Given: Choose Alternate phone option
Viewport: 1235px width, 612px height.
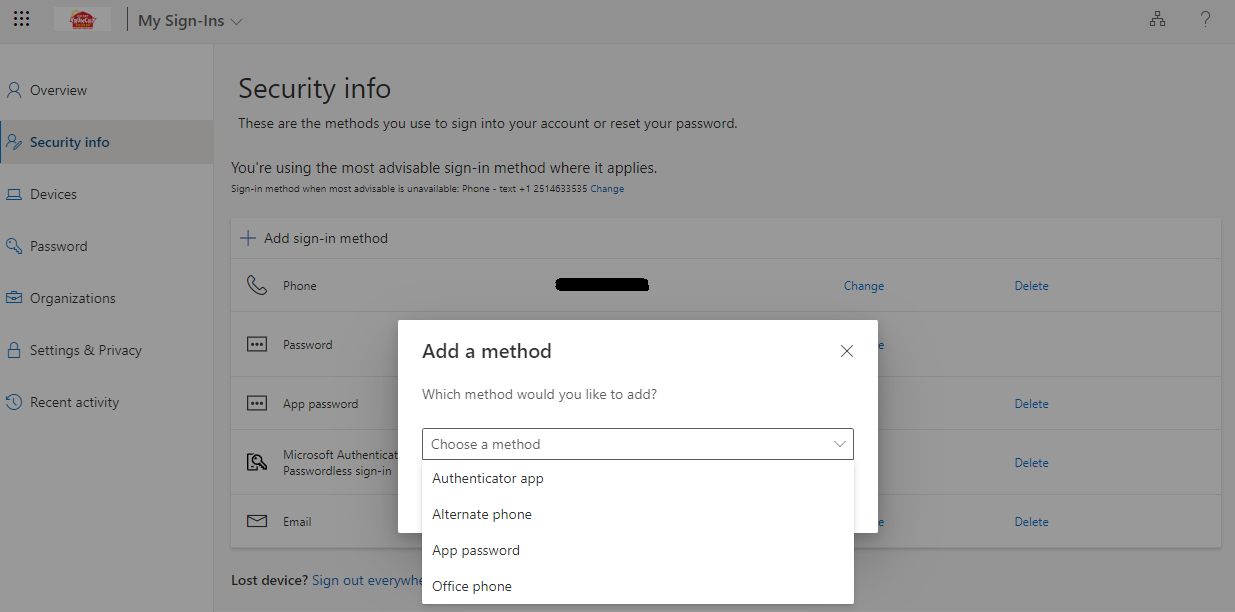Looking at the screenshot, I should pyautogui.click(x=482, y=514).
